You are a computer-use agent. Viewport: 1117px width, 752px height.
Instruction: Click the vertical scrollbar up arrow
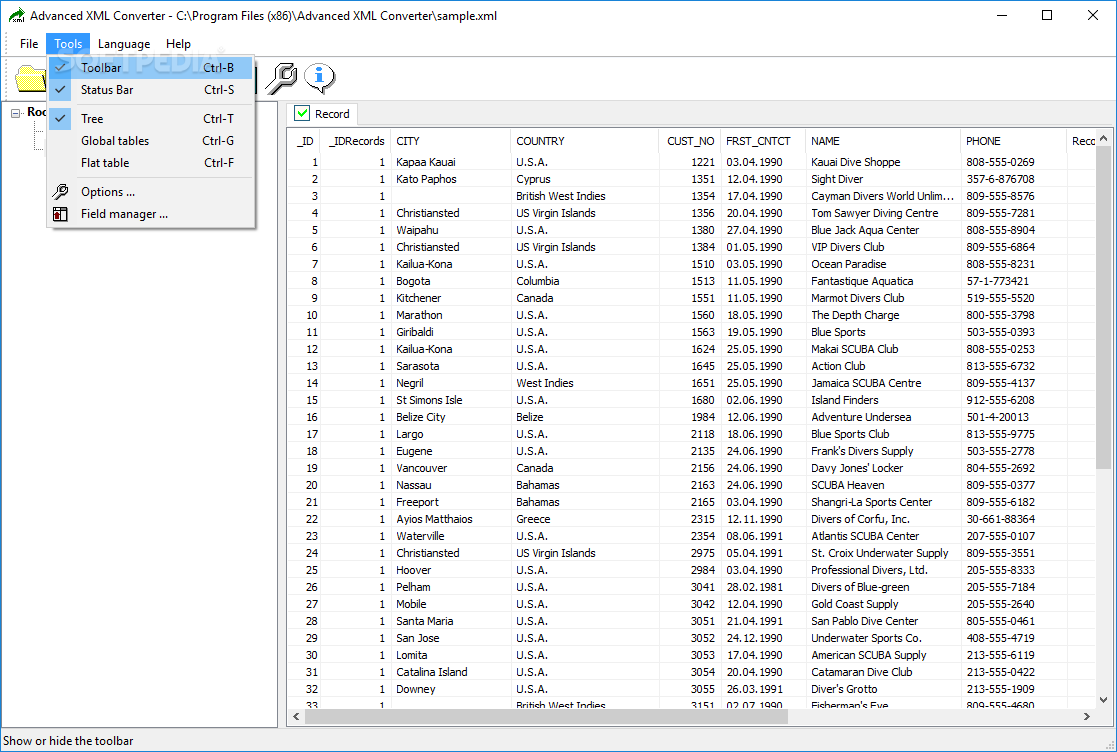1103,139
